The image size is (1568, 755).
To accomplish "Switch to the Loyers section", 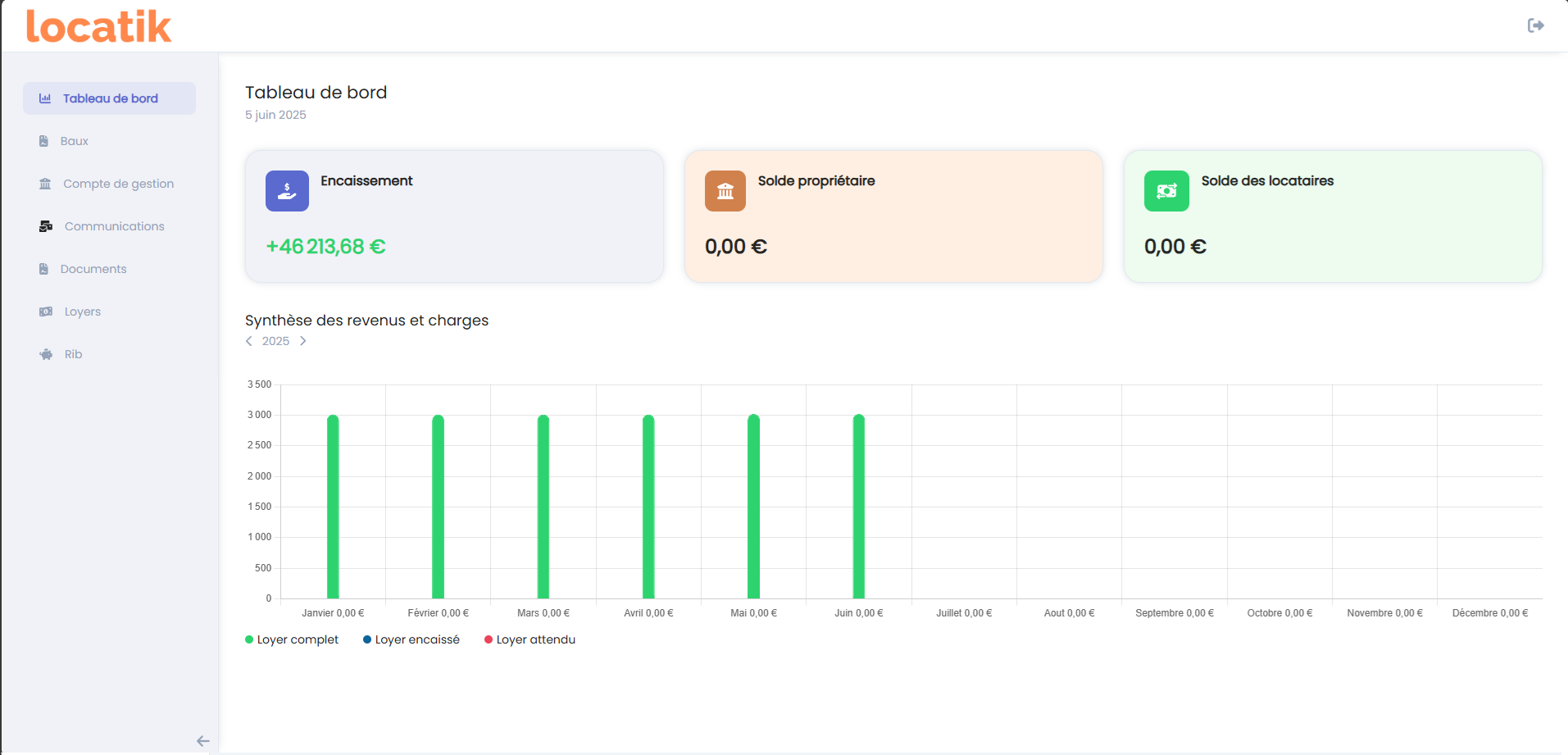I will [x=82, y=312].
